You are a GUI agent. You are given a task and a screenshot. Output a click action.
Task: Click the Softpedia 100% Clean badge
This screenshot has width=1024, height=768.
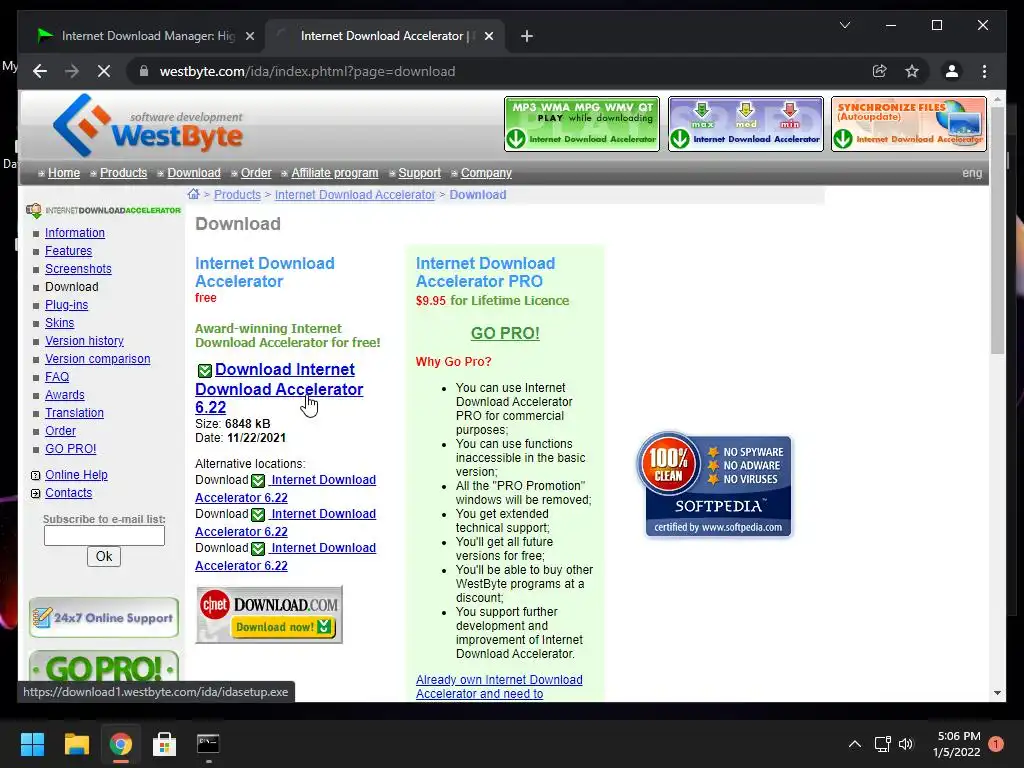pyautogui.click(x=714, y=485)
